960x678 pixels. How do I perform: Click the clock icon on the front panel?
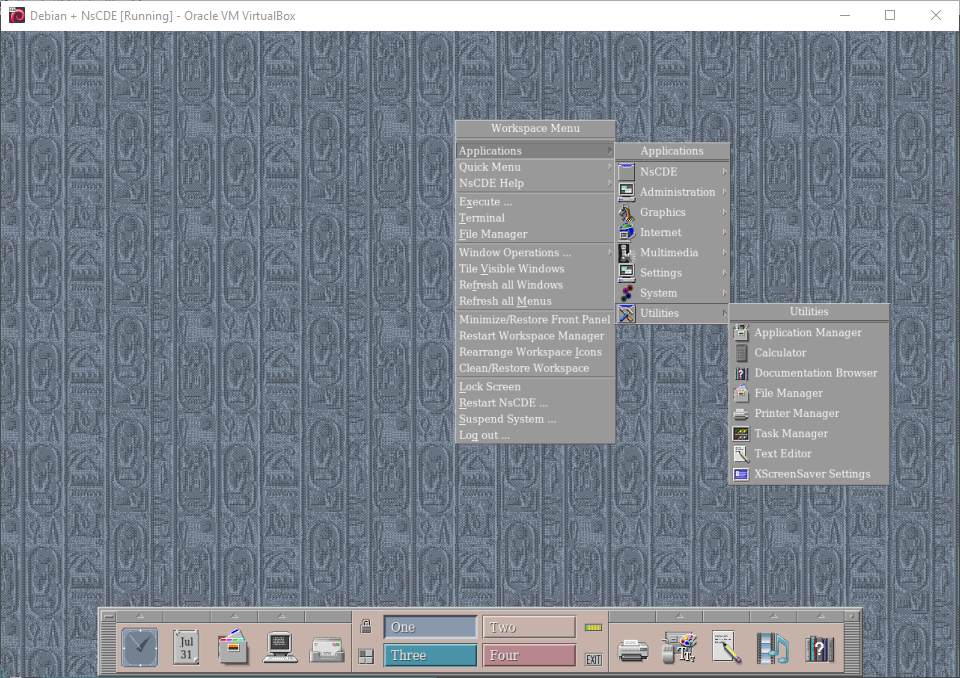[139, 647]
